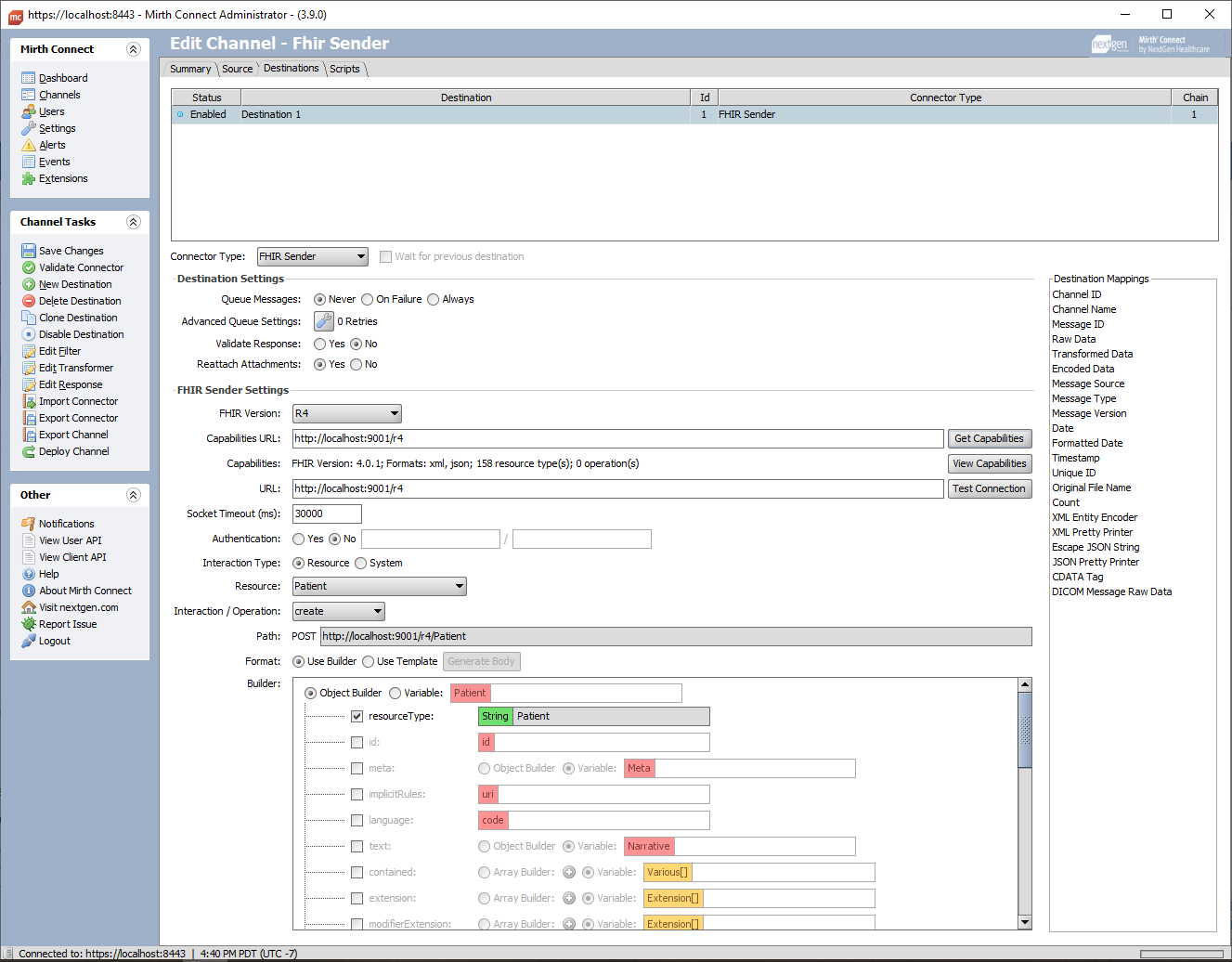Check the meta field checkbox
Screen dimensions: 1232x962
[x=357, y=768]
